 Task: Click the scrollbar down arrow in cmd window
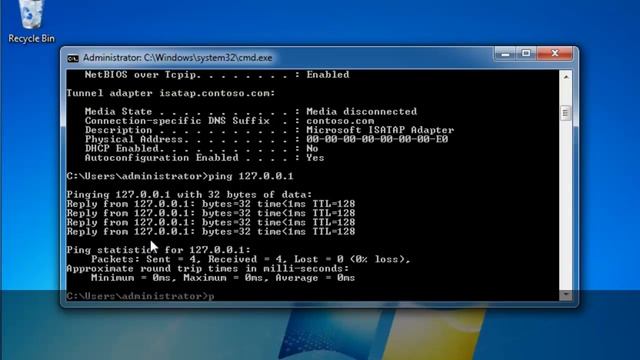click(x=566, y=294)
